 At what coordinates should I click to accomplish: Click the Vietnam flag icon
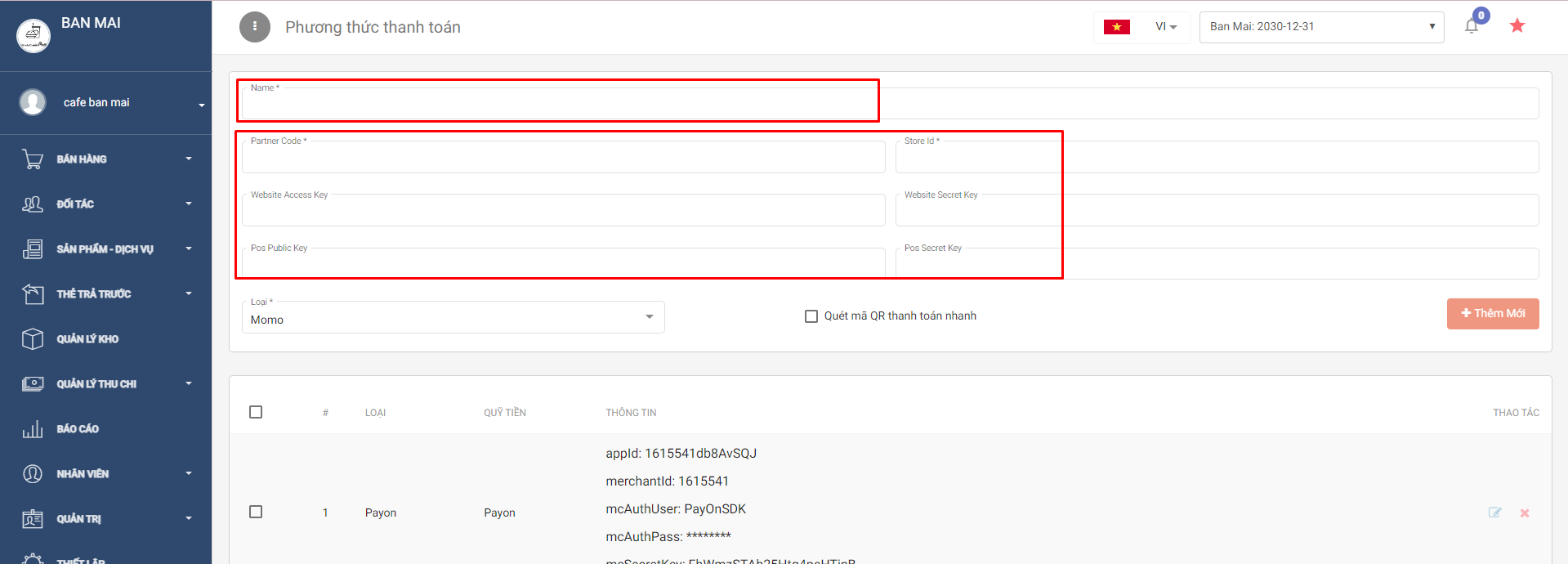click(1116, 27)
